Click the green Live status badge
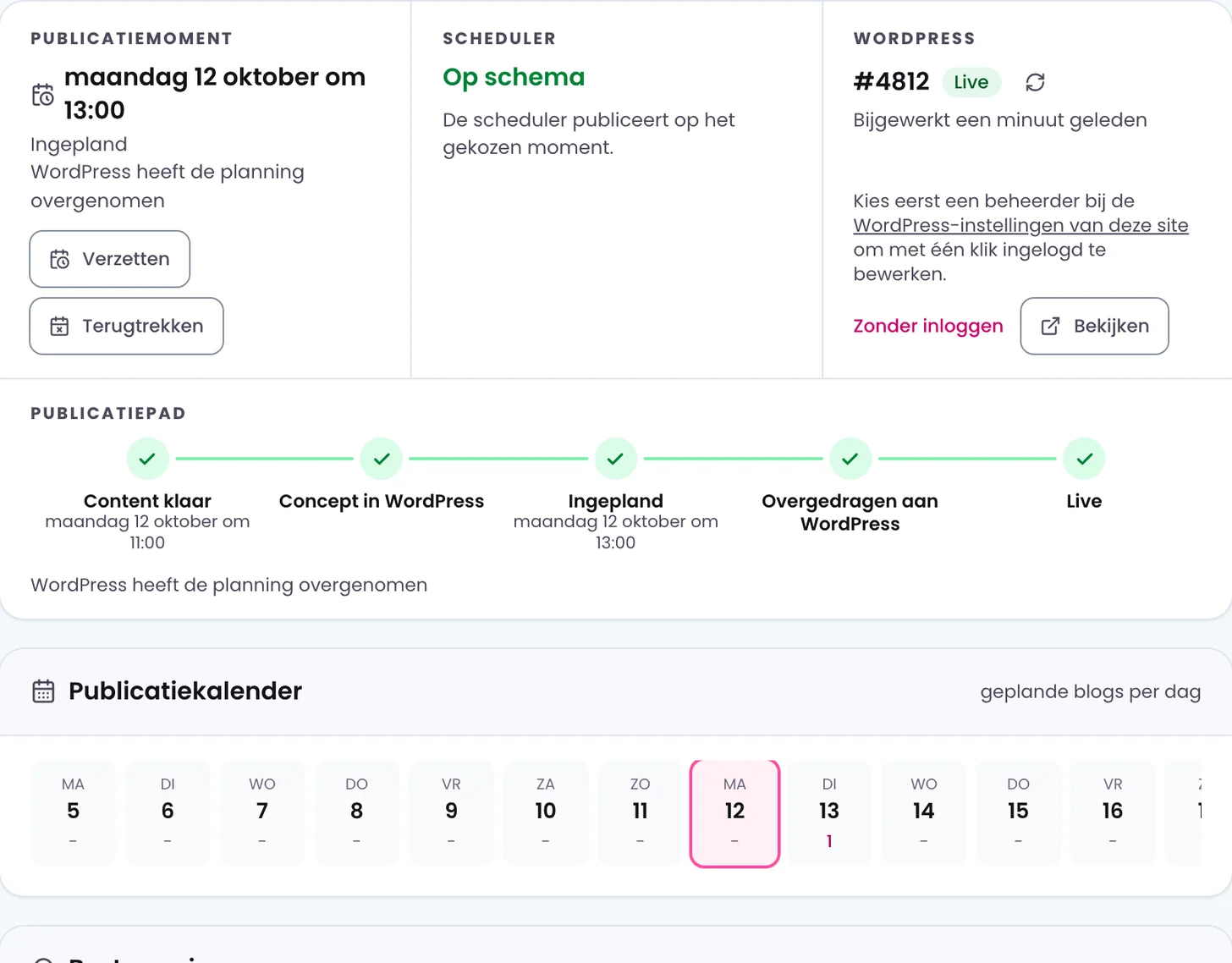1232x963 pixels. (971, 82)
